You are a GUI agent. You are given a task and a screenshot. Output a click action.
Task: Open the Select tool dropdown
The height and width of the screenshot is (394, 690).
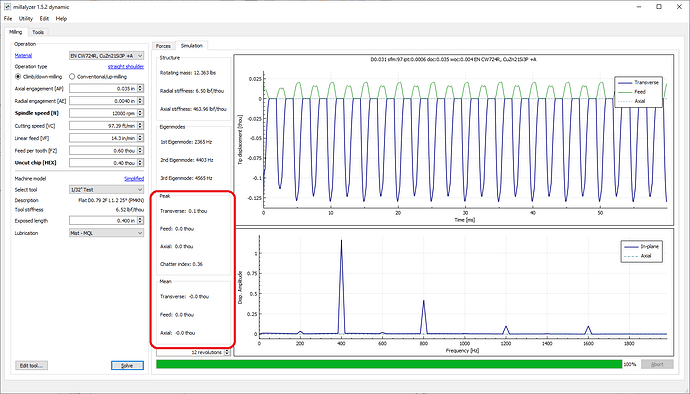106,190
